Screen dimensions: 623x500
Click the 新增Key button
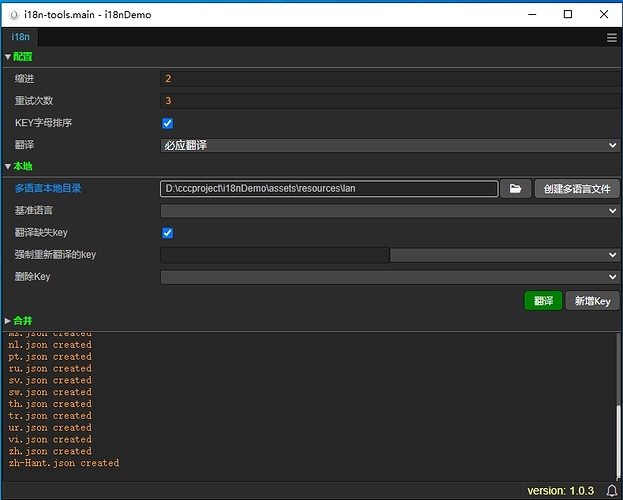[x=592, y=300]
